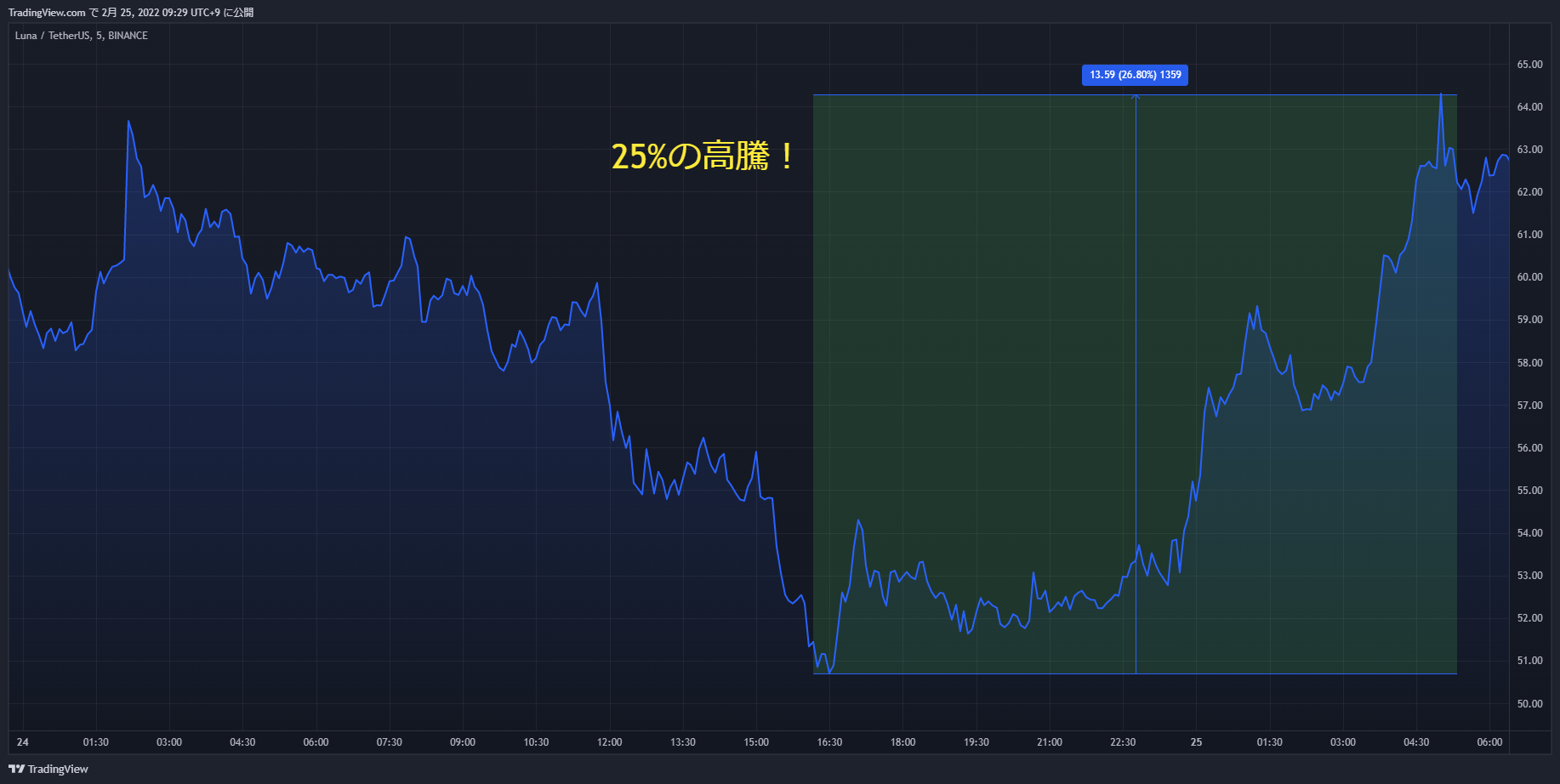1560x784 pixels.
Task: Click the 50.00 price axis label
Action: (1529, 704)
